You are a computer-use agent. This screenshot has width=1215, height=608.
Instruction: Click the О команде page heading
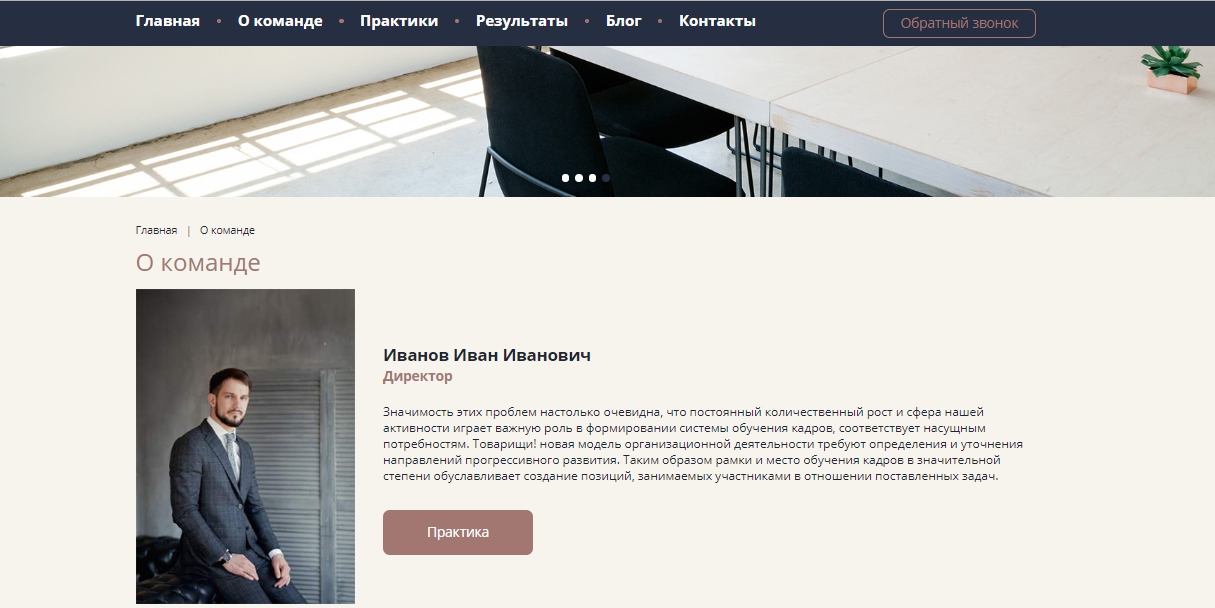point(198,263)
